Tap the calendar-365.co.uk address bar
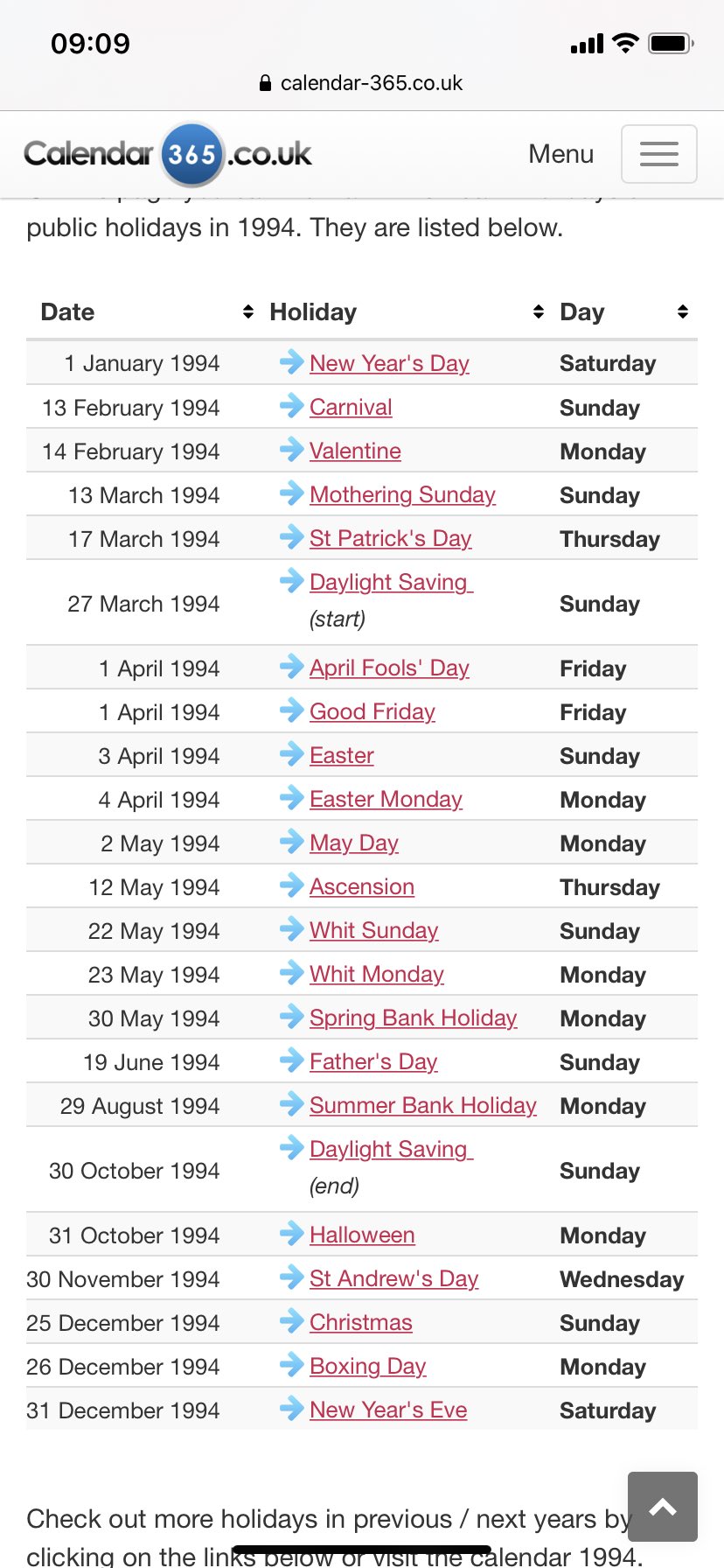 click(x=362, y=83)
